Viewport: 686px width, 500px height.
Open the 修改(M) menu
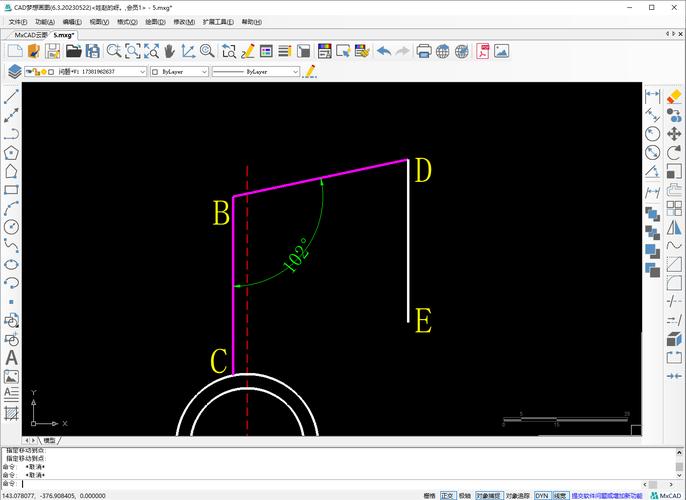click(x=184, y=21)
